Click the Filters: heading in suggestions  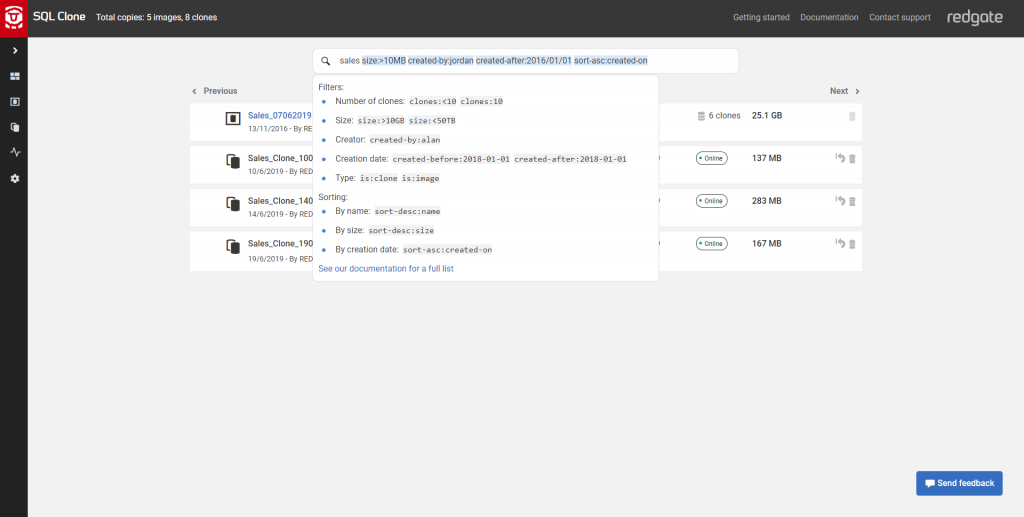(331, 87)
